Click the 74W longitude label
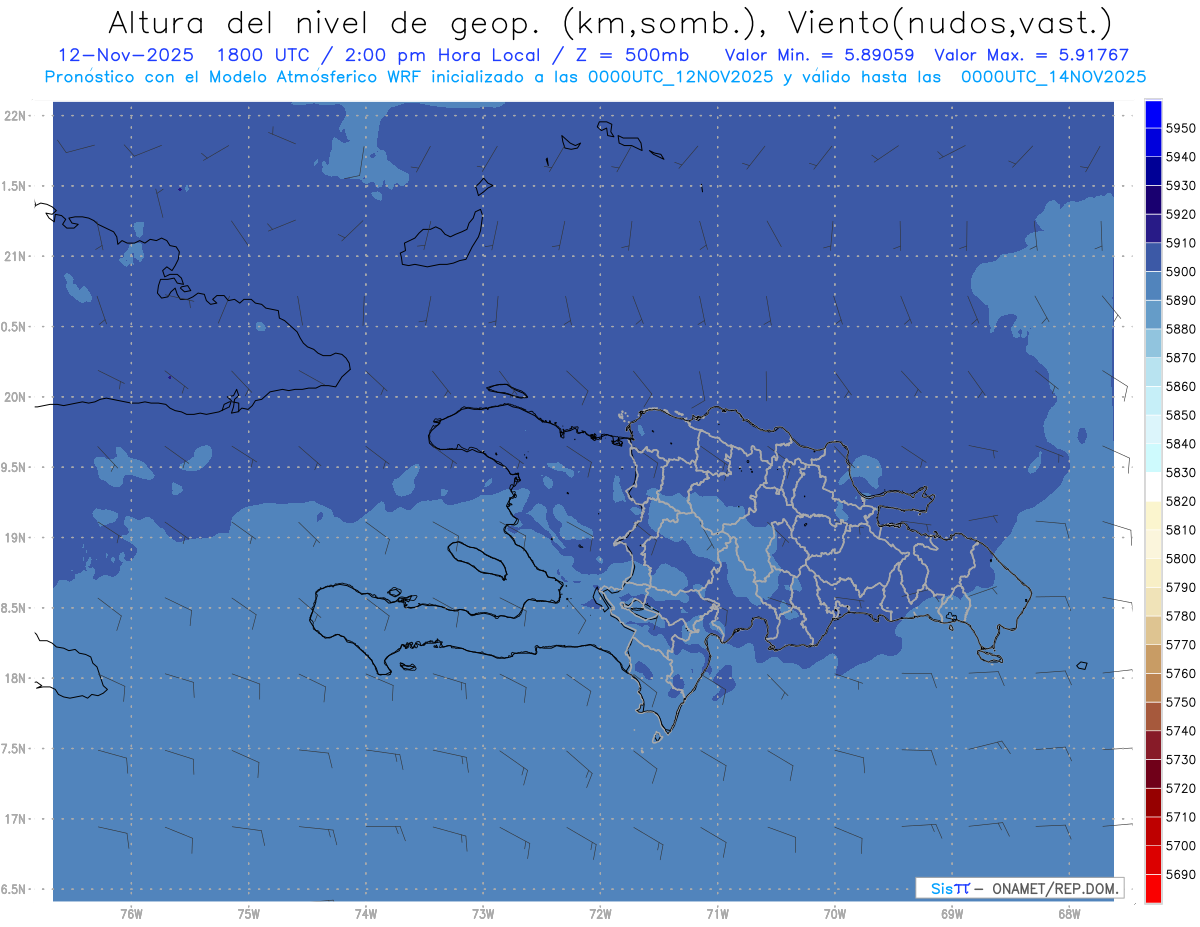This screenshot has height=927, width=1200. point(366,915)
